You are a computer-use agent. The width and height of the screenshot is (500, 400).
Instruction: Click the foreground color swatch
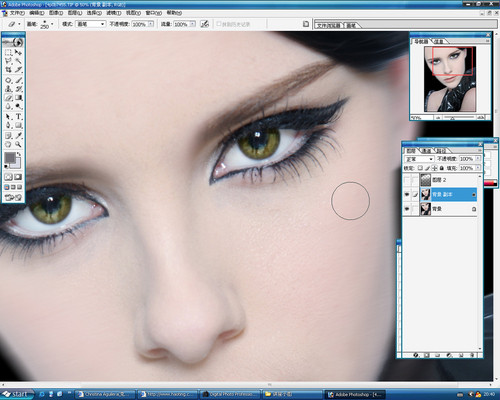(x=10, y=158)
